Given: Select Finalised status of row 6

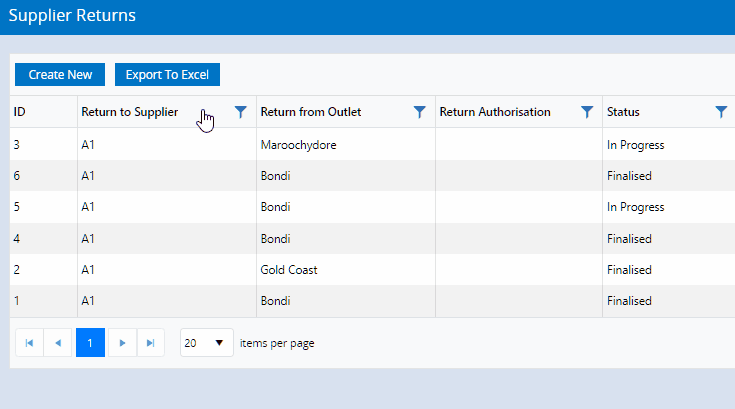Looking at the screenshot, I should coord(629,176).
